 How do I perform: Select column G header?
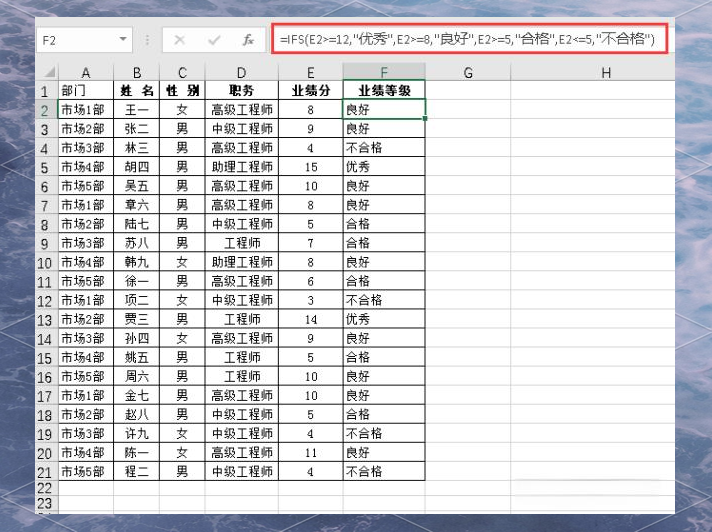pyautogui.click(x=468, y=72)
